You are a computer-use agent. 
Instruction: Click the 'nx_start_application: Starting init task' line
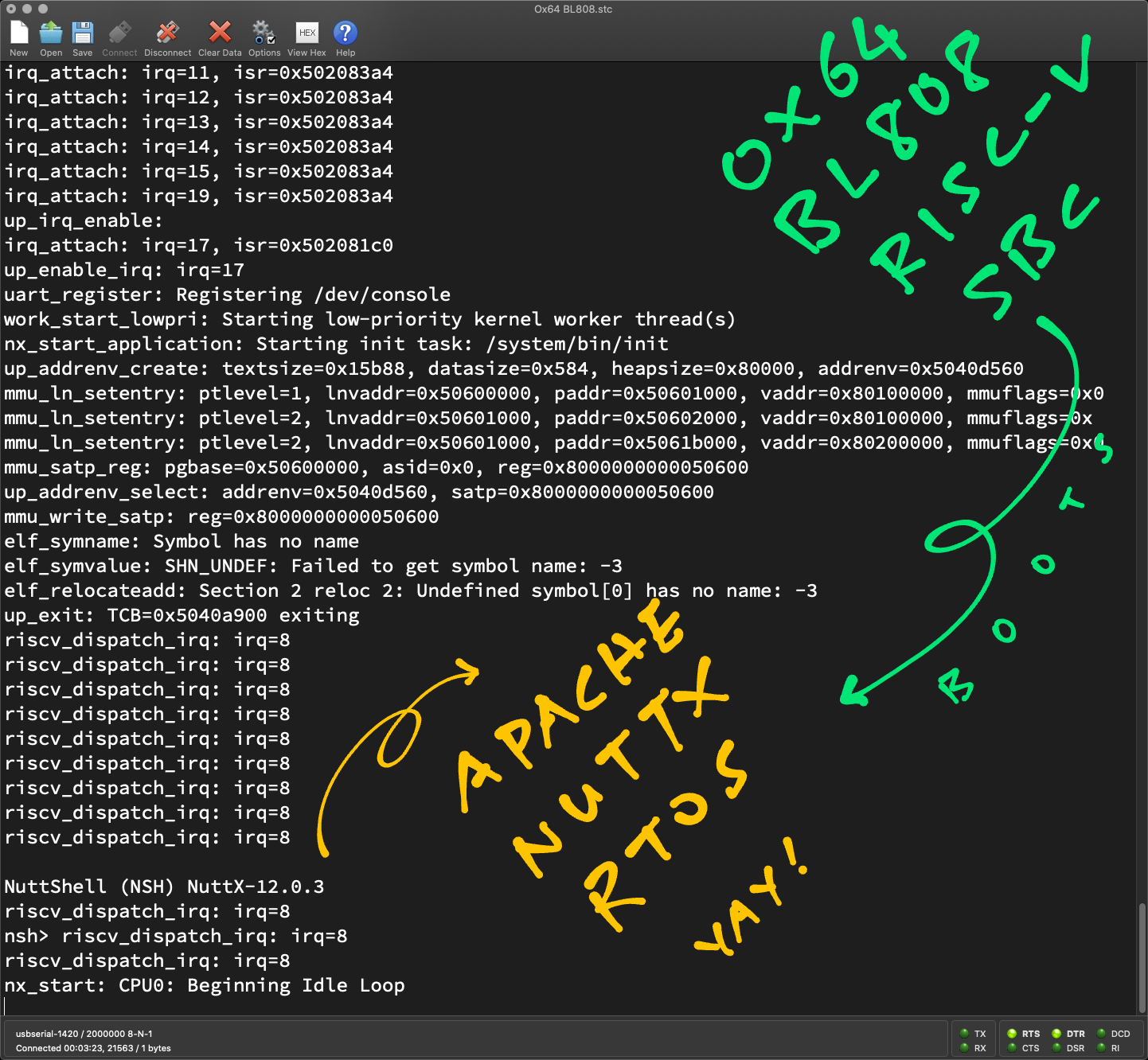click(x=336, y=344)
